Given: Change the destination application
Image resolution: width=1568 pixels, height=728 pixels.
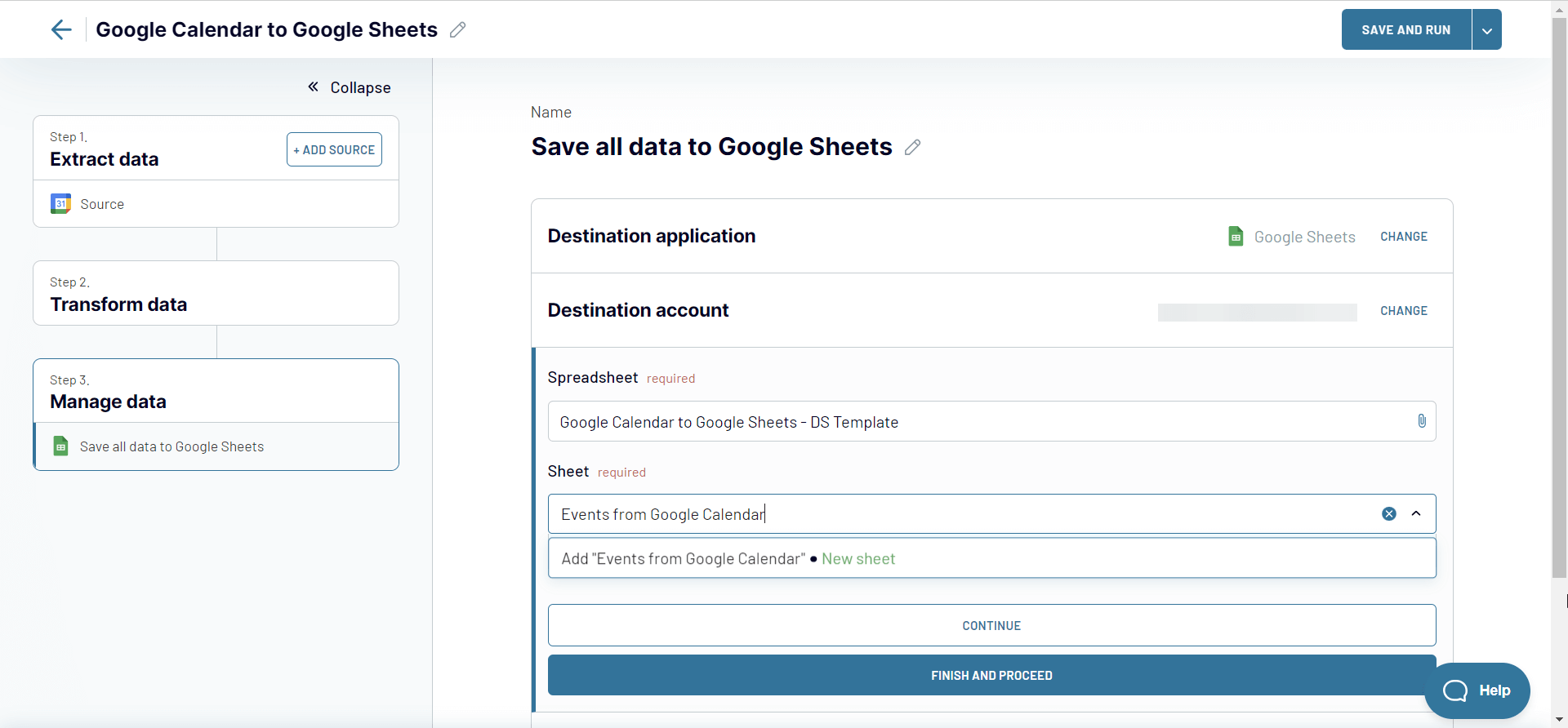Looking at the screenshot, I should tap(1404, 237).
